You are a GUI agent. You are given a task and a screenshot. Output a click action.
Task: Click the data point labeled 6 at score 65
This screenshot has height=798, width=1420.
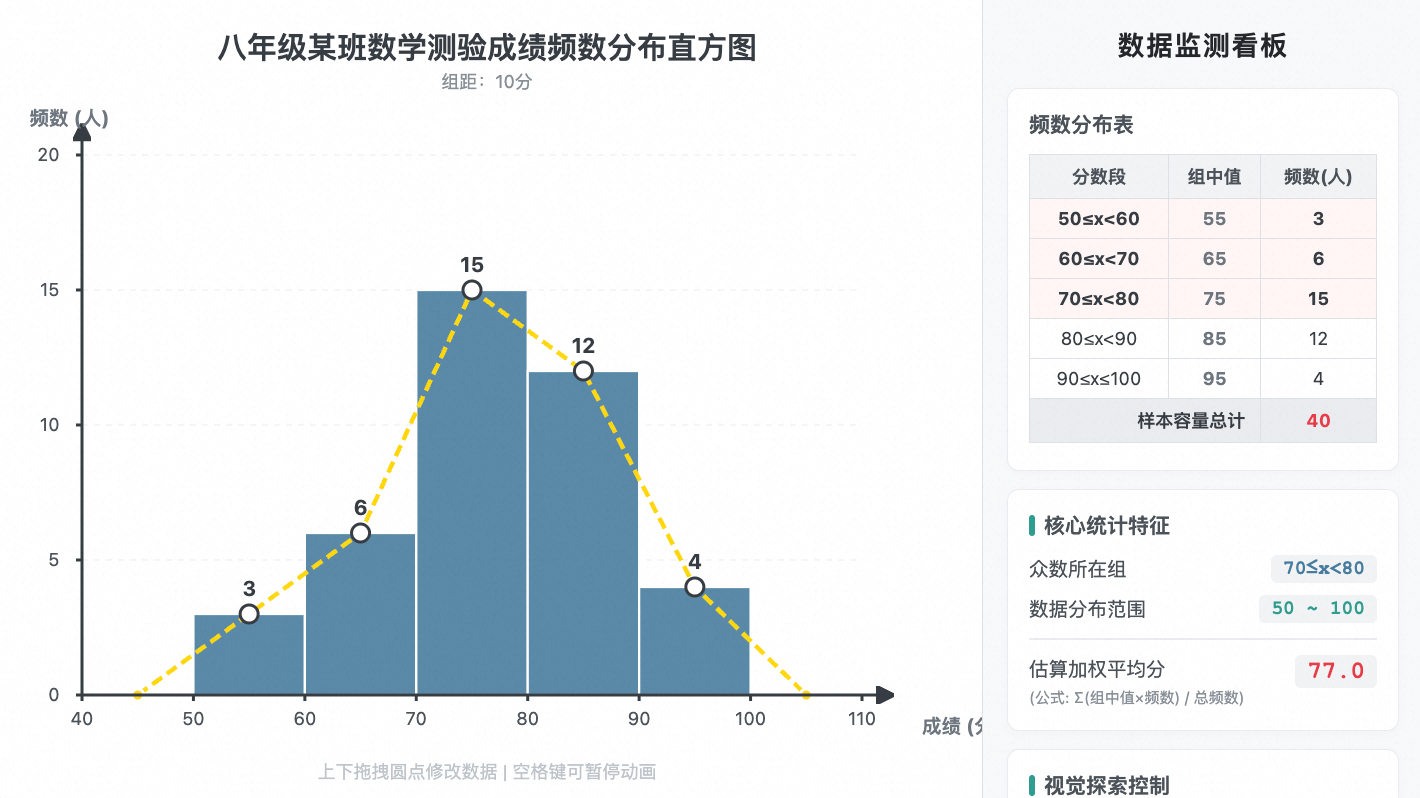pos(361,533)
